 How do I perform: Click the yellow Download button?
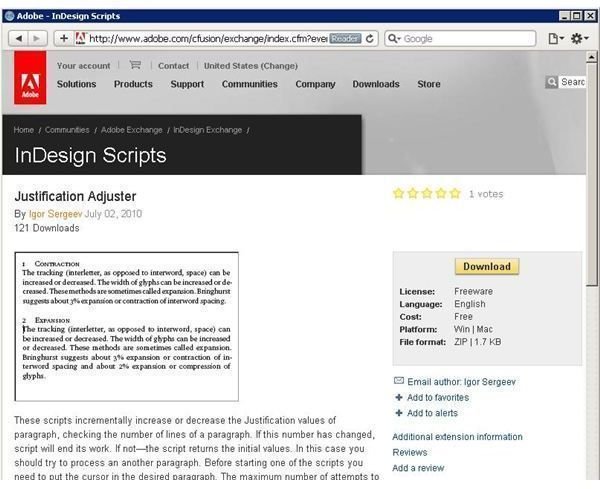tap(487, 266)
